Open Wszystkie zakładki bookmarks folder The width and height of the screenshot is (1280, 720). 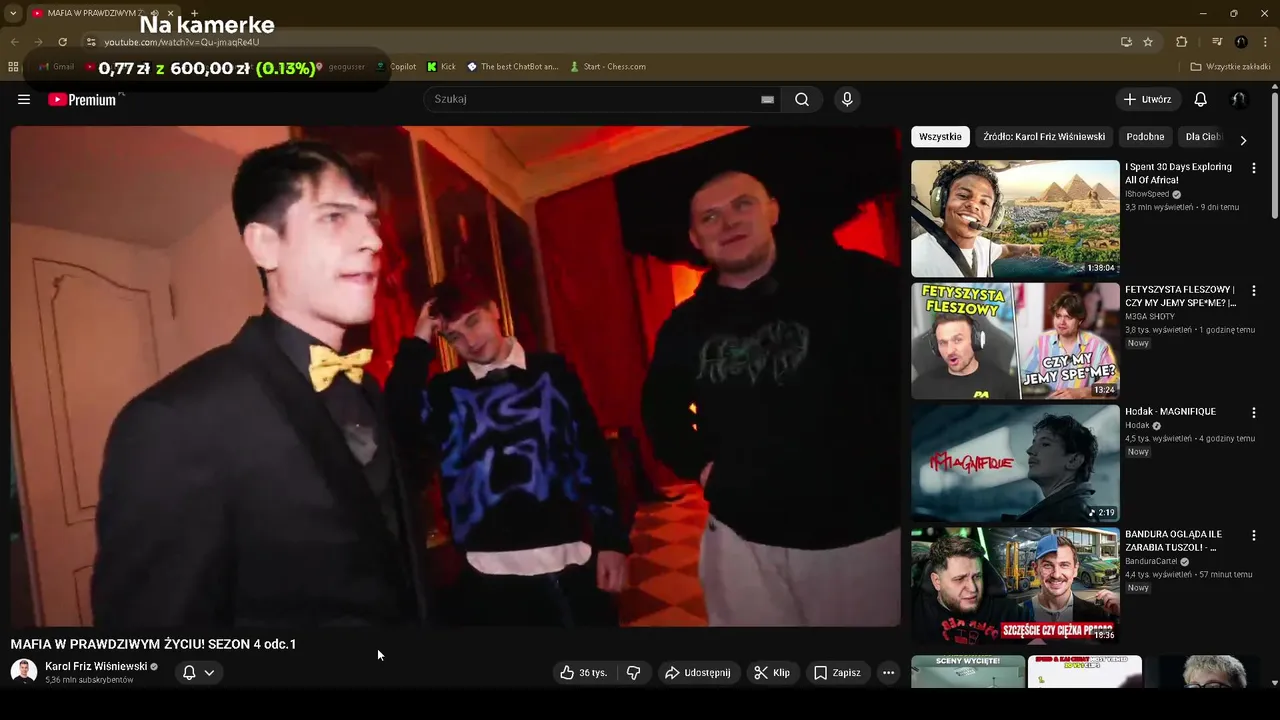[x=1231, y=67]
